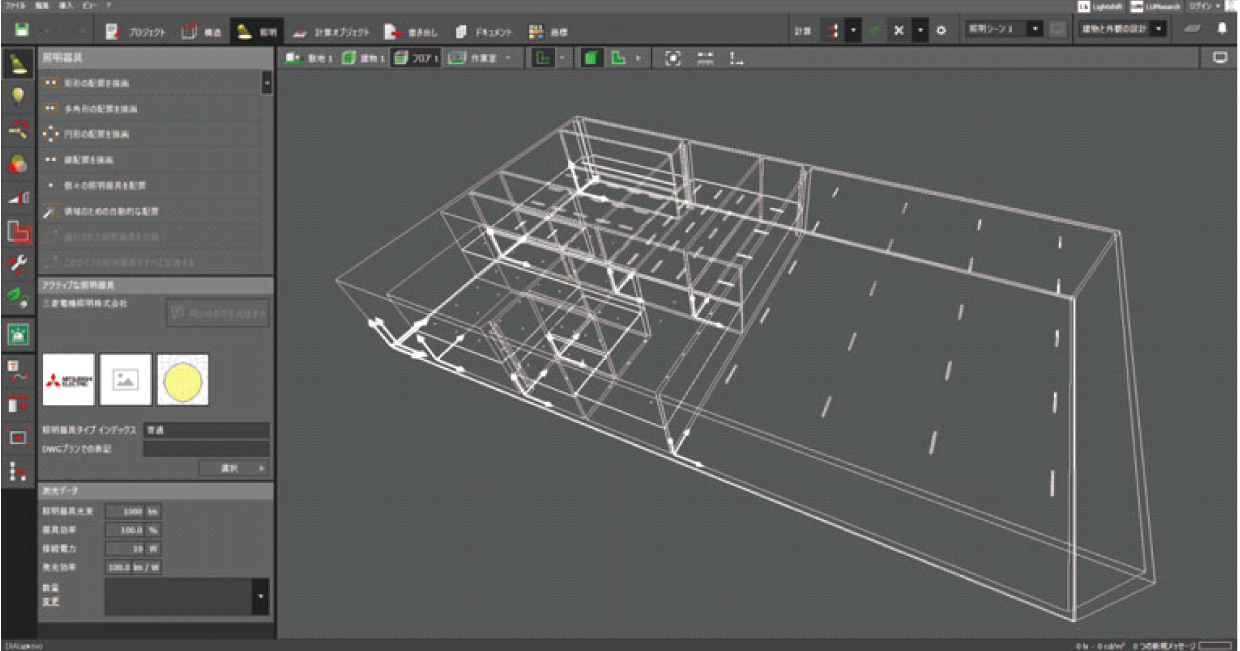Screen dimensions: 1240x651
Task: Click the zoom-to-fit view icon
Action: (673, 58)
